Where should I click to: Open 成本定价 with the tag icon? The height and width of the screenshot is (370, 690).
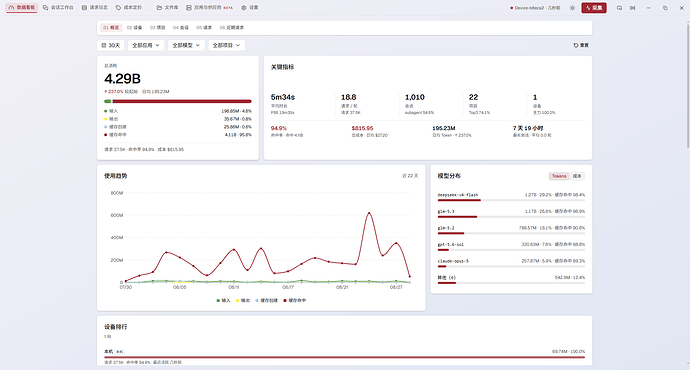pyautogui.click(x=128, y=7)
